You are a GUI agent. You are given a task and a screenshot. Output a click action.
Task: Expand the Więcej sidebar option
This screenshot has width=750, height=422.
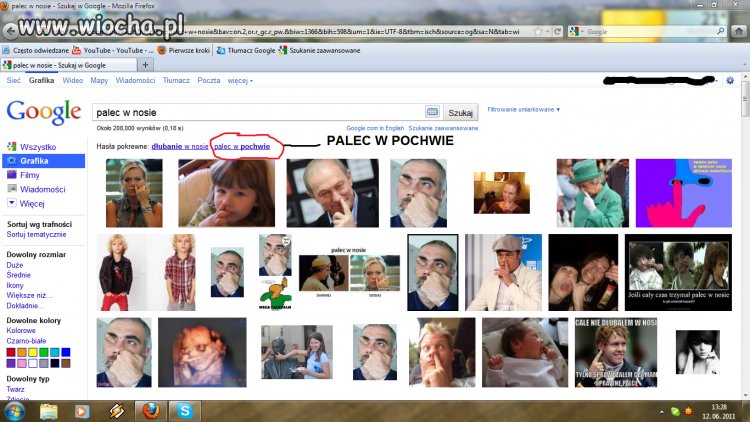click(x=26, y=203)
